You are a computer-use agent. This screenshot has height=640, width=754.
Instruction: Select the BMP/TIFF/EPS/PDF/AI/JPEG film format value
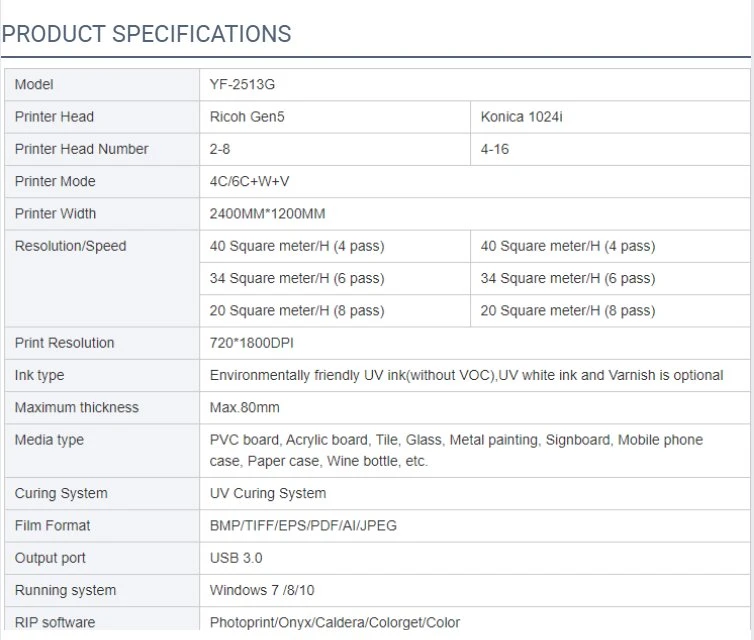(303, 526)
